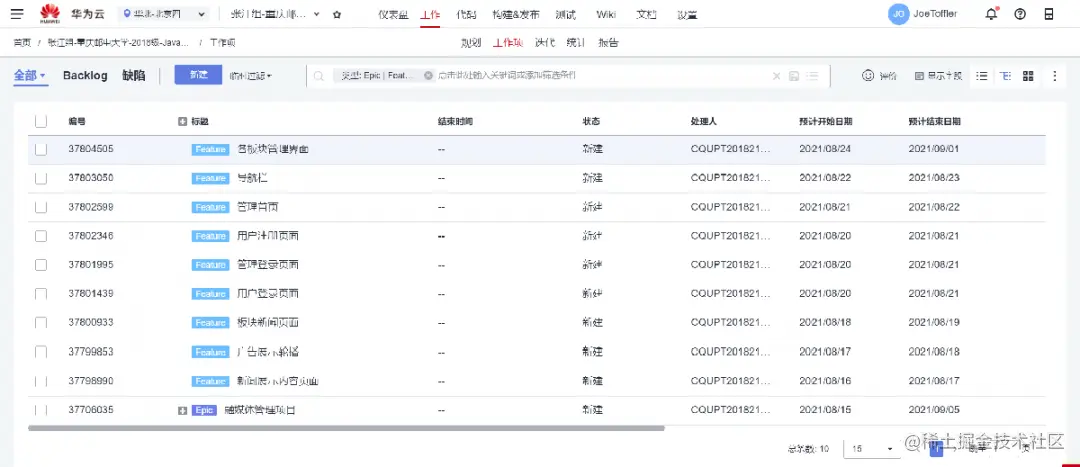Open the 代码 tab
The image size is (1080, 467).
[466, 14]
